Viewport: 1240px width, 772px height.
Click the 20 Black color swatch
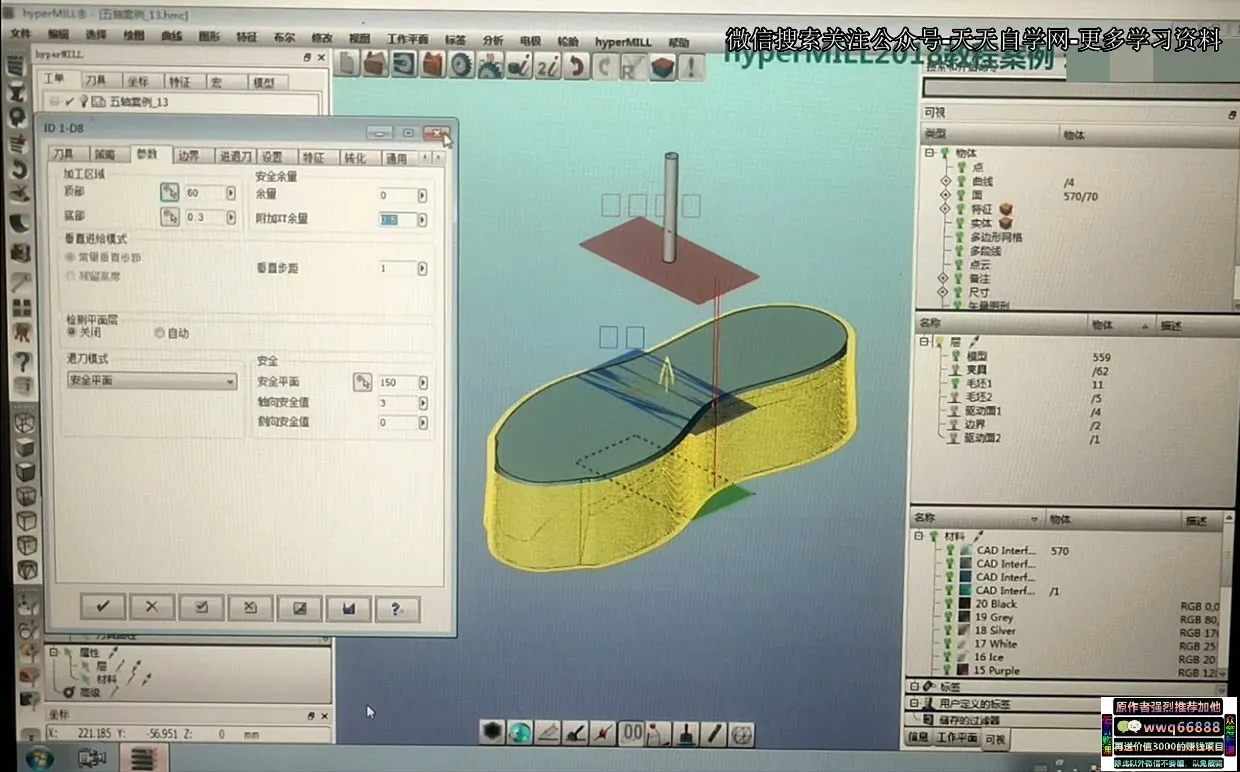pos(965,604)
